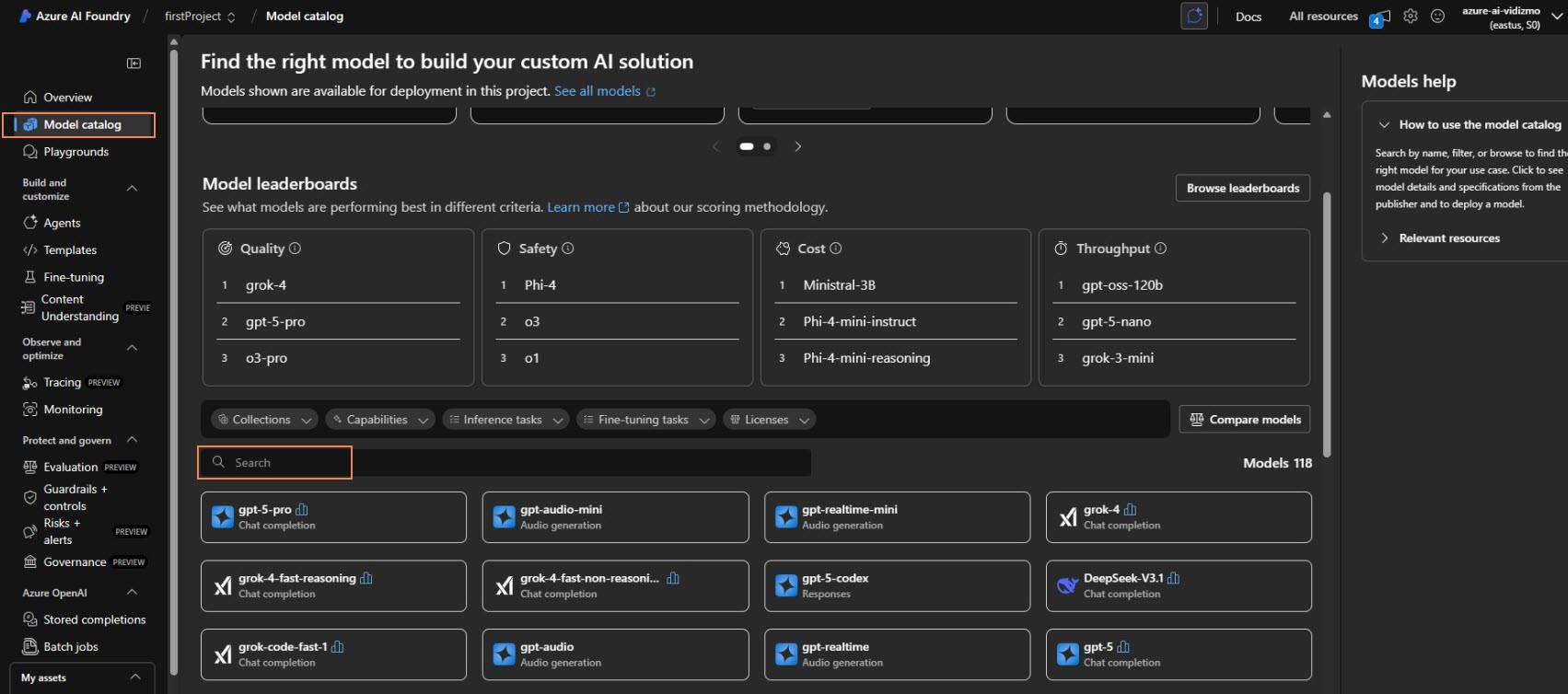This screenshot has height=694, width=1568.
Task: Click the info icon next to Throughput
Action: (x=1160, y=249)
